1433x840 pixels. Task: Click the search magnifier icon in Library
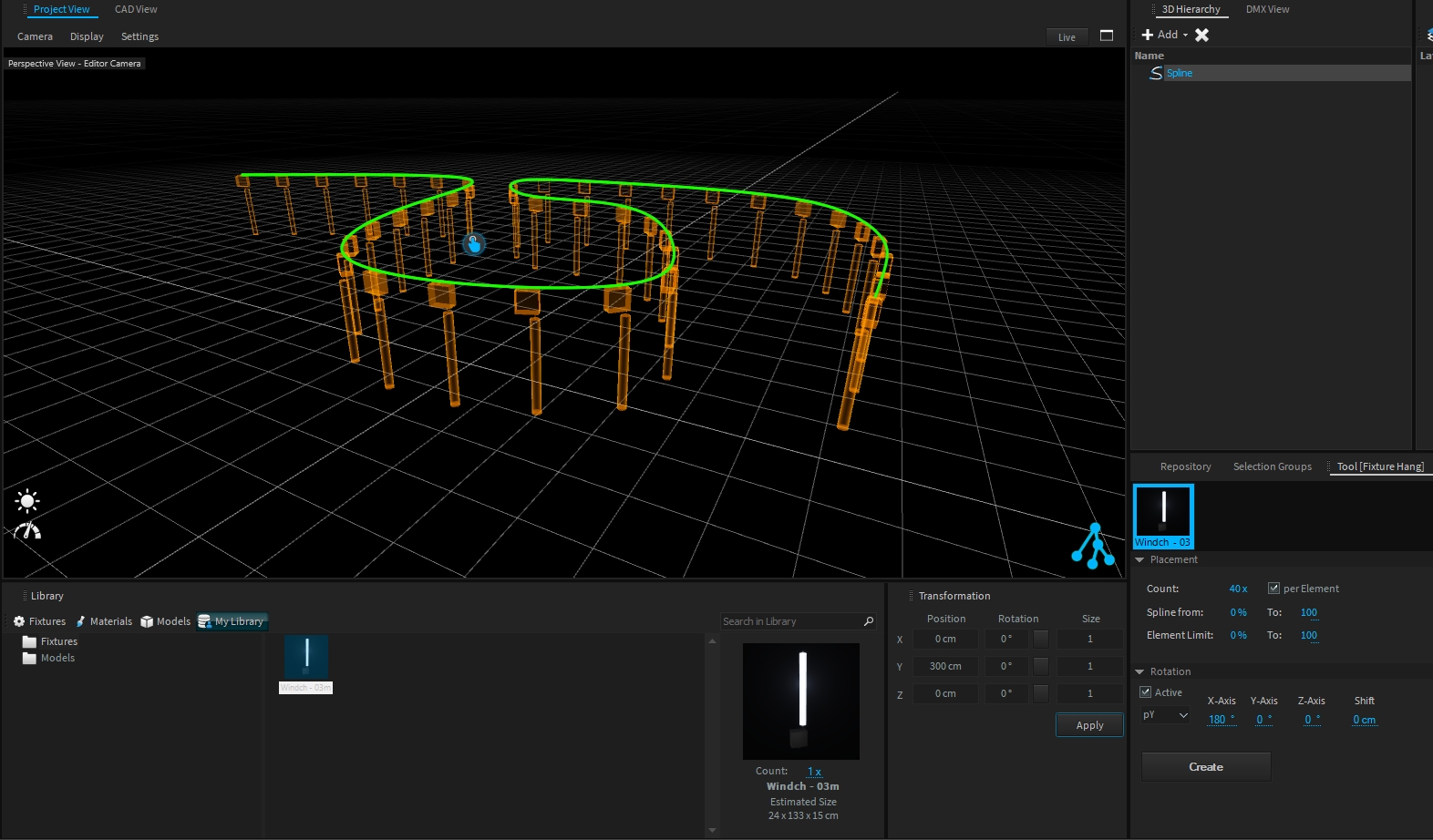pos(869,621)
